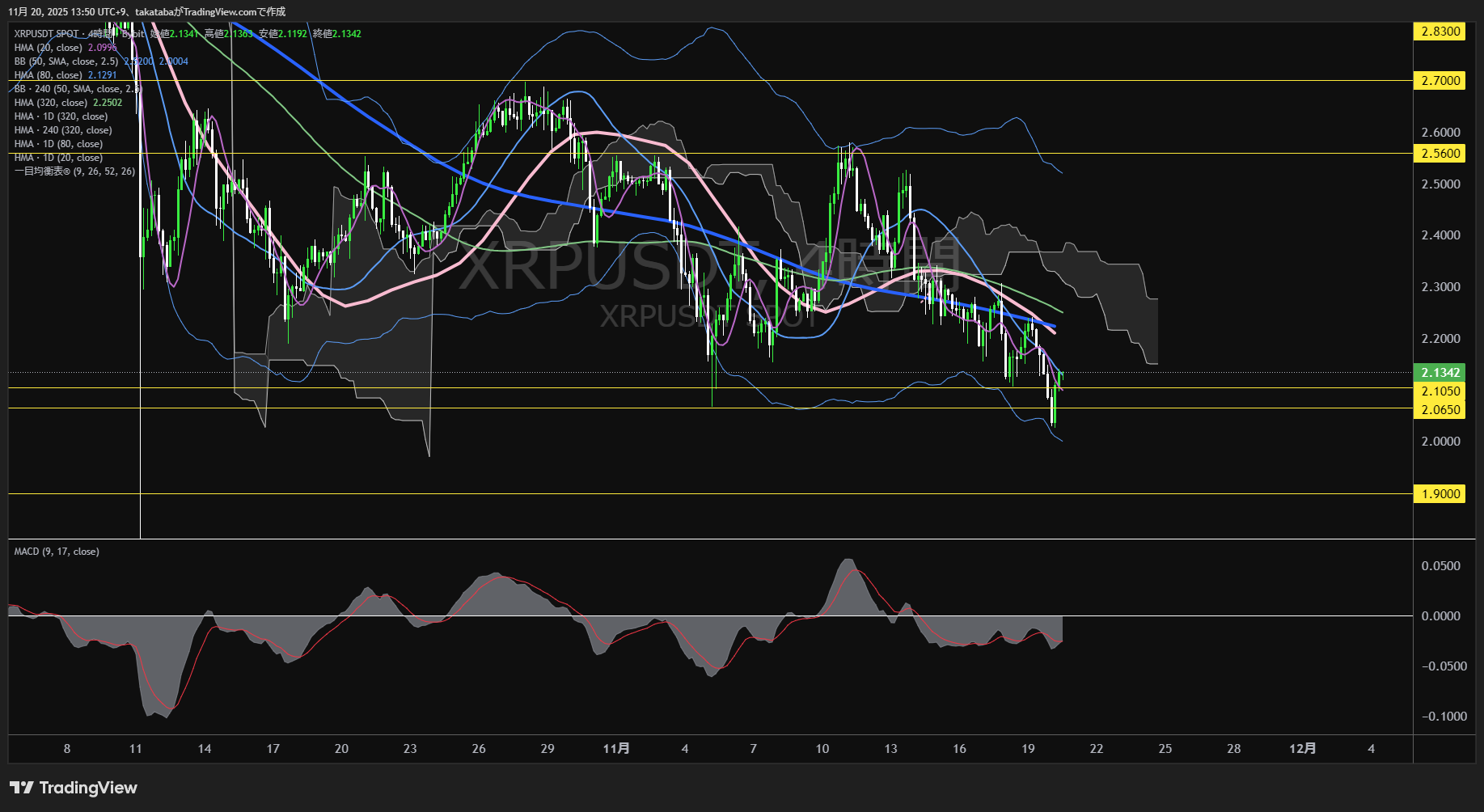Screen dimensions: 1484x812
Task: Click the green 2.1342 current price tag
Action: [1440, 373]
